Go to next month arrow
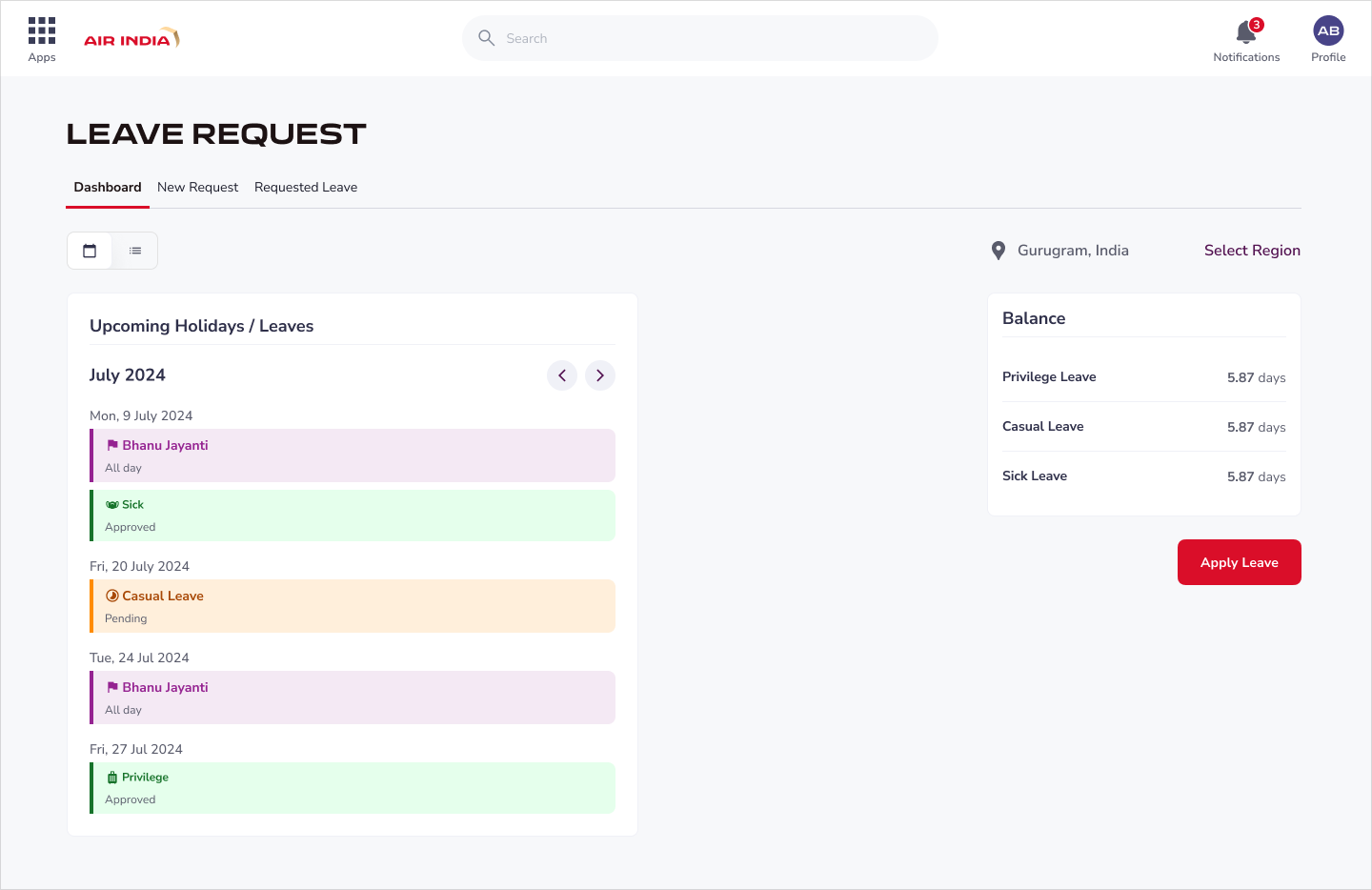 [x=600, y=375]
